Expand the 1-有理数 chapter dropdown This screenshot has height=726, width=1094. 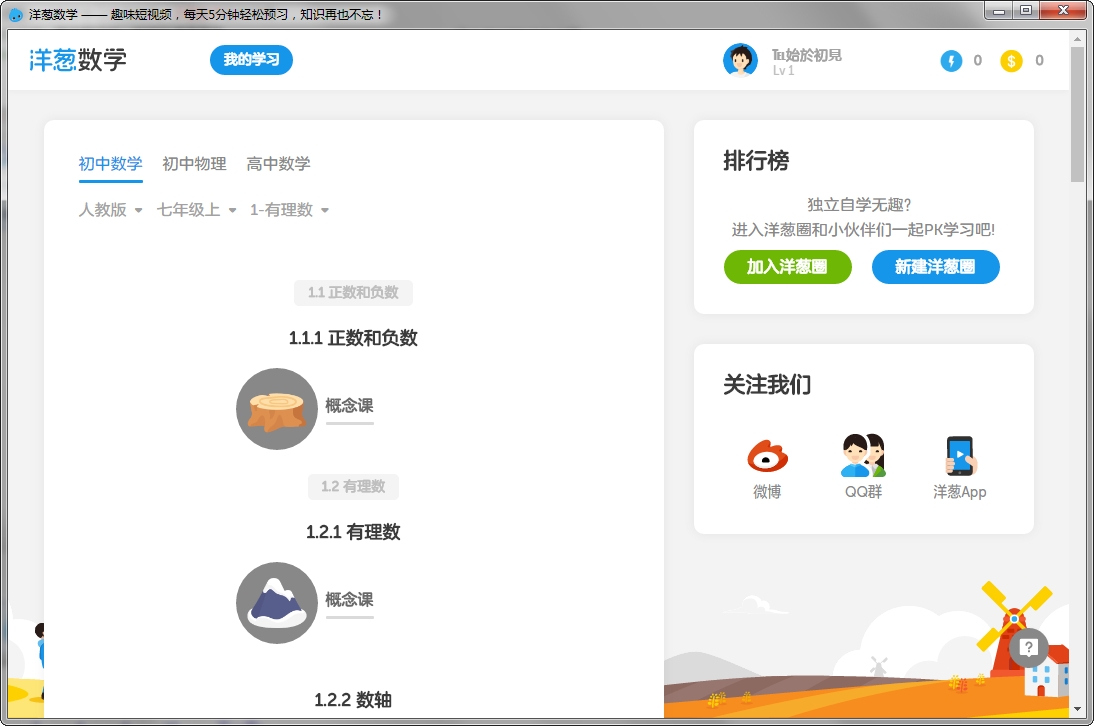pyautogui.click(x=289, y=210)
